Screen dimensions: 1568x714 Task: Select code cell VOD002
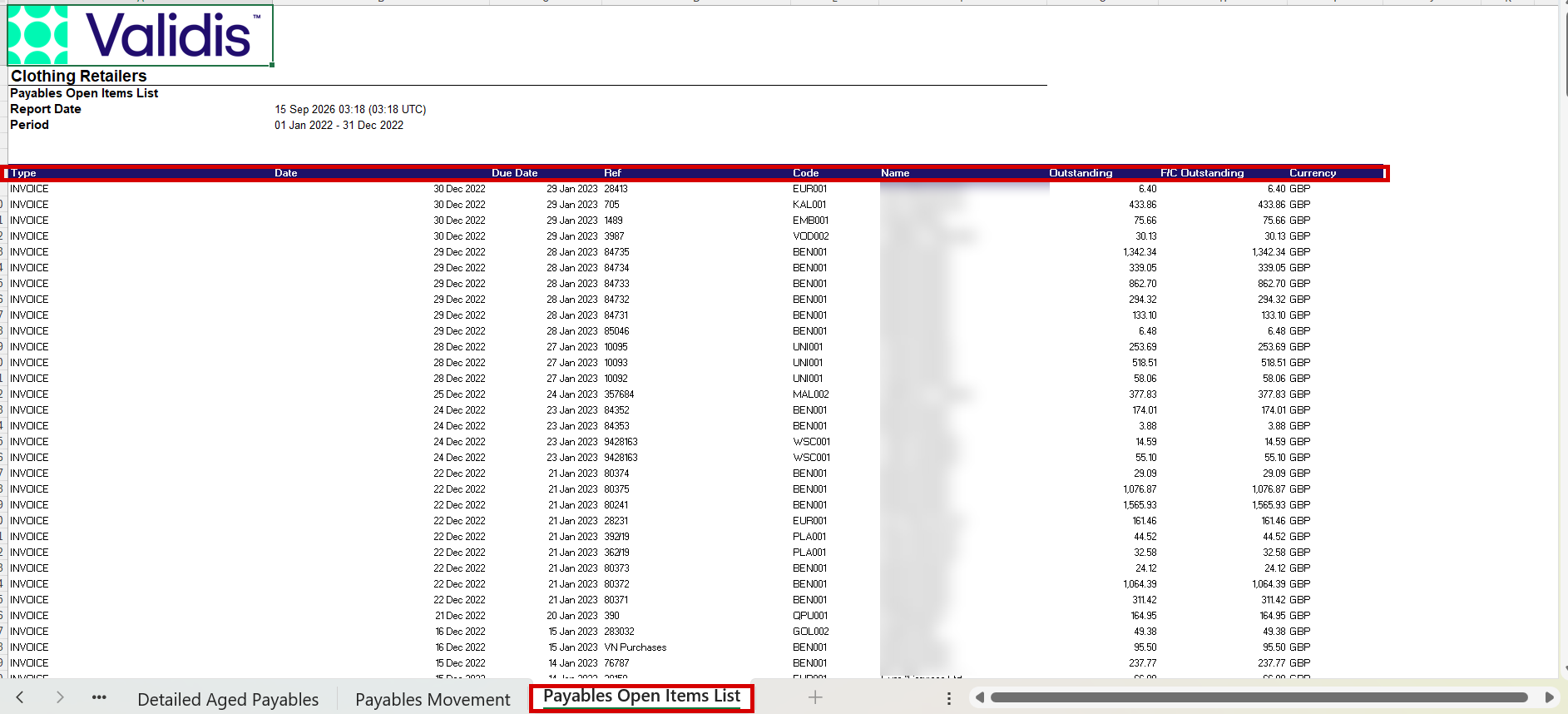point(810,236)
